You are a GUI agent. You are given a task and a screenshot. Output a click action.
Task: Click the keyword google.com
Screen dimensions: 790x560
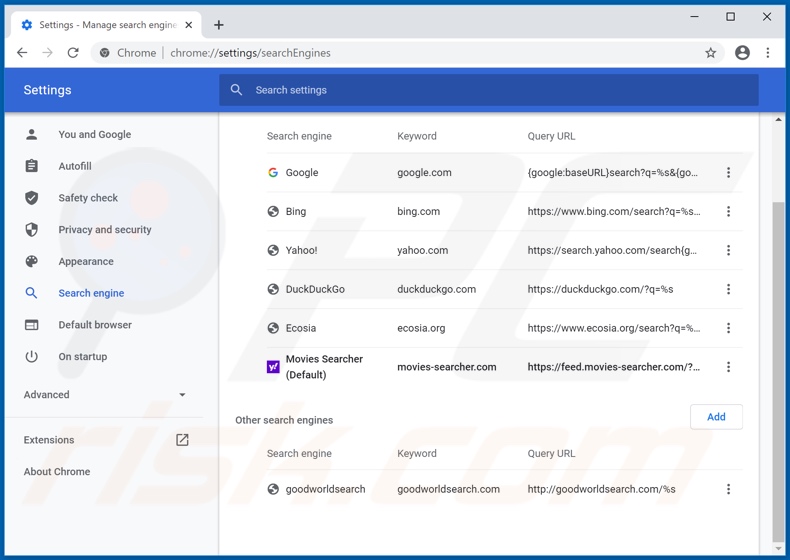[424, 172]
